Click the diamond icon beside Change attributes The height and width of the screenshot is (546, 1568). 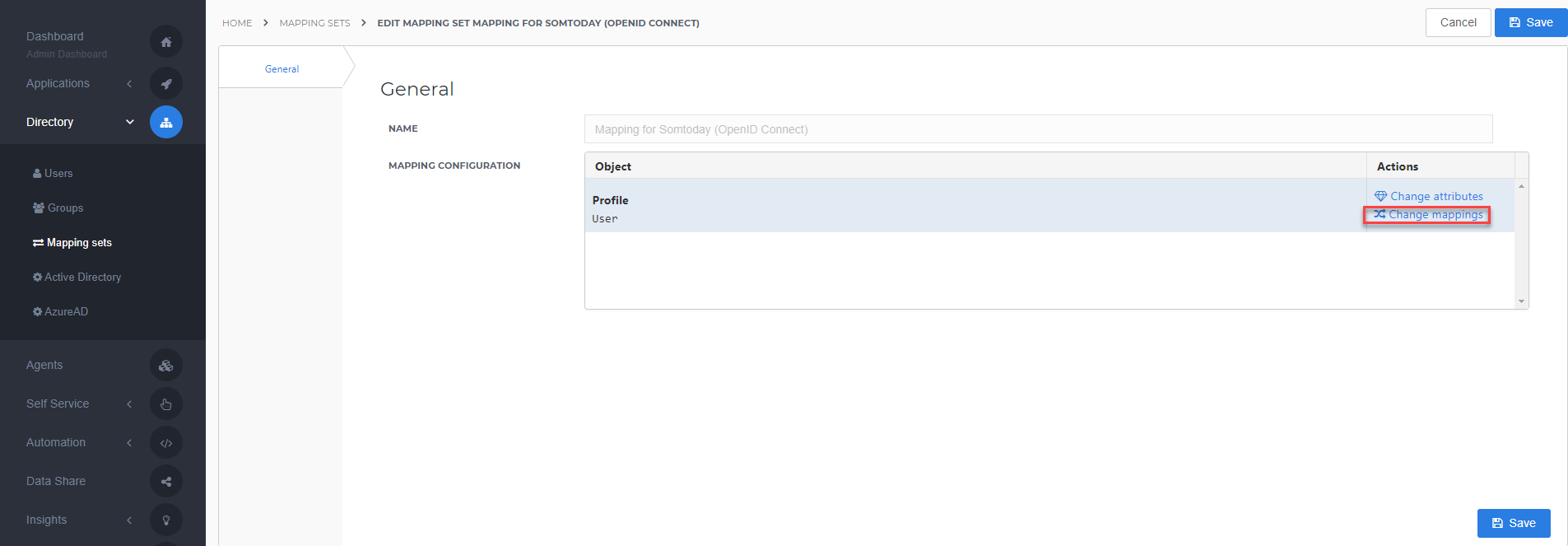point(1380,196)
